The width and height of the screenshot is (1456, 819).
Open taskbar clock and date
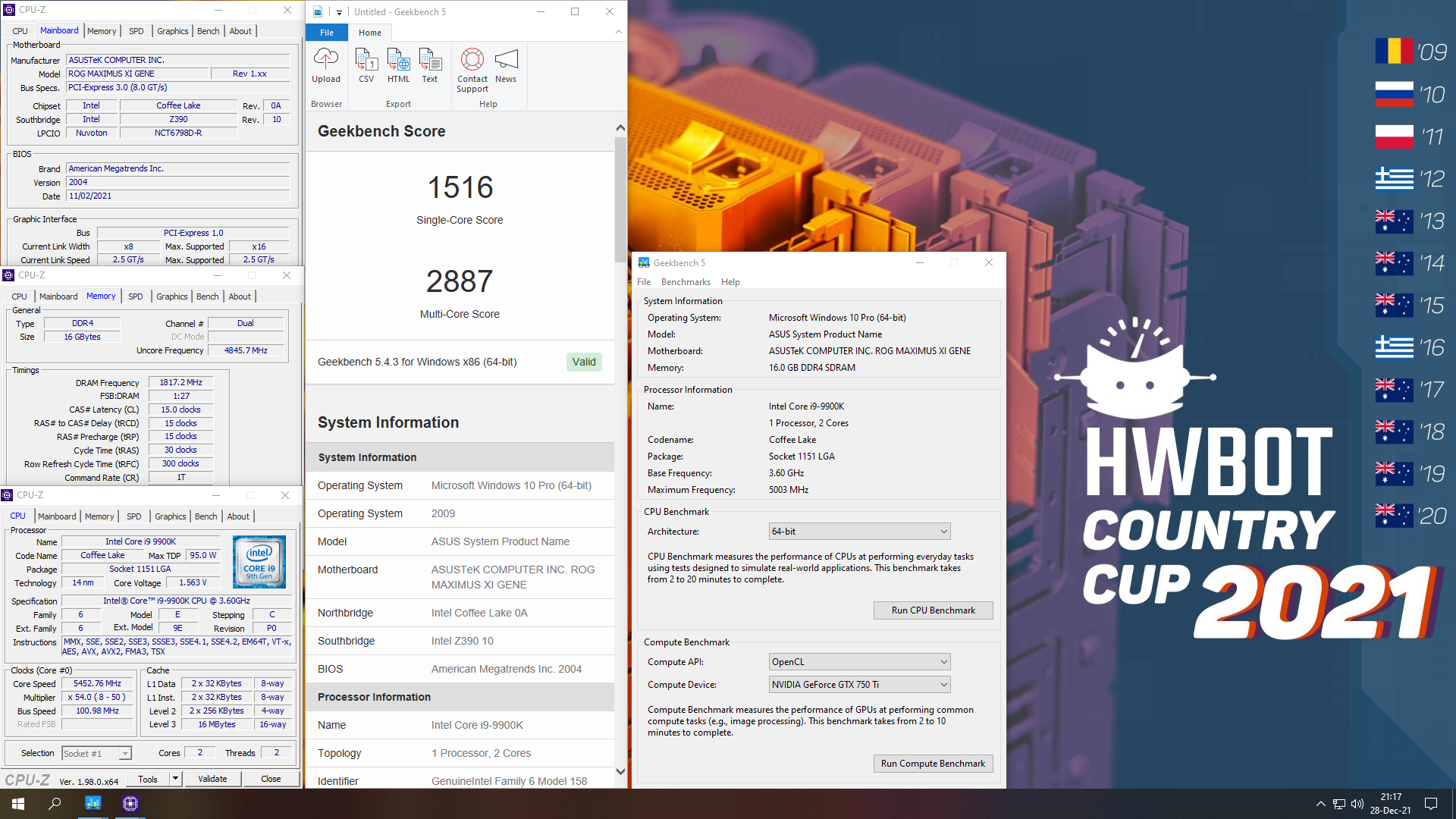click(1391, 804)
